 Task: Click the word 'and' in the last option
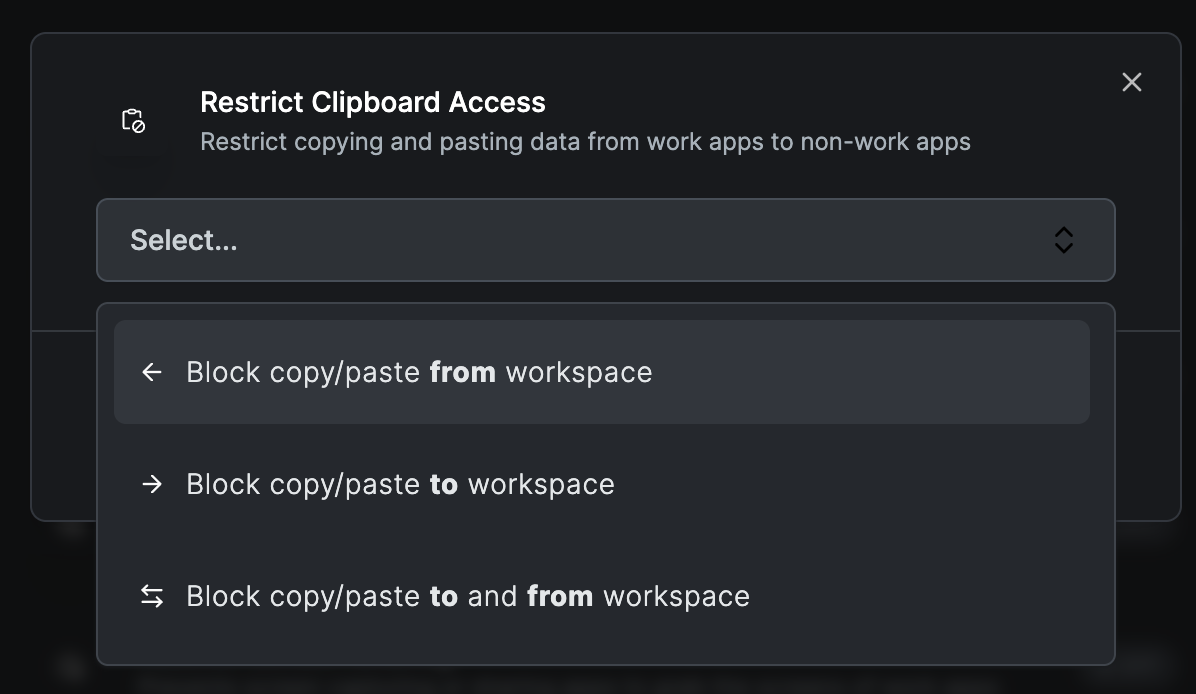click(492, 596)
